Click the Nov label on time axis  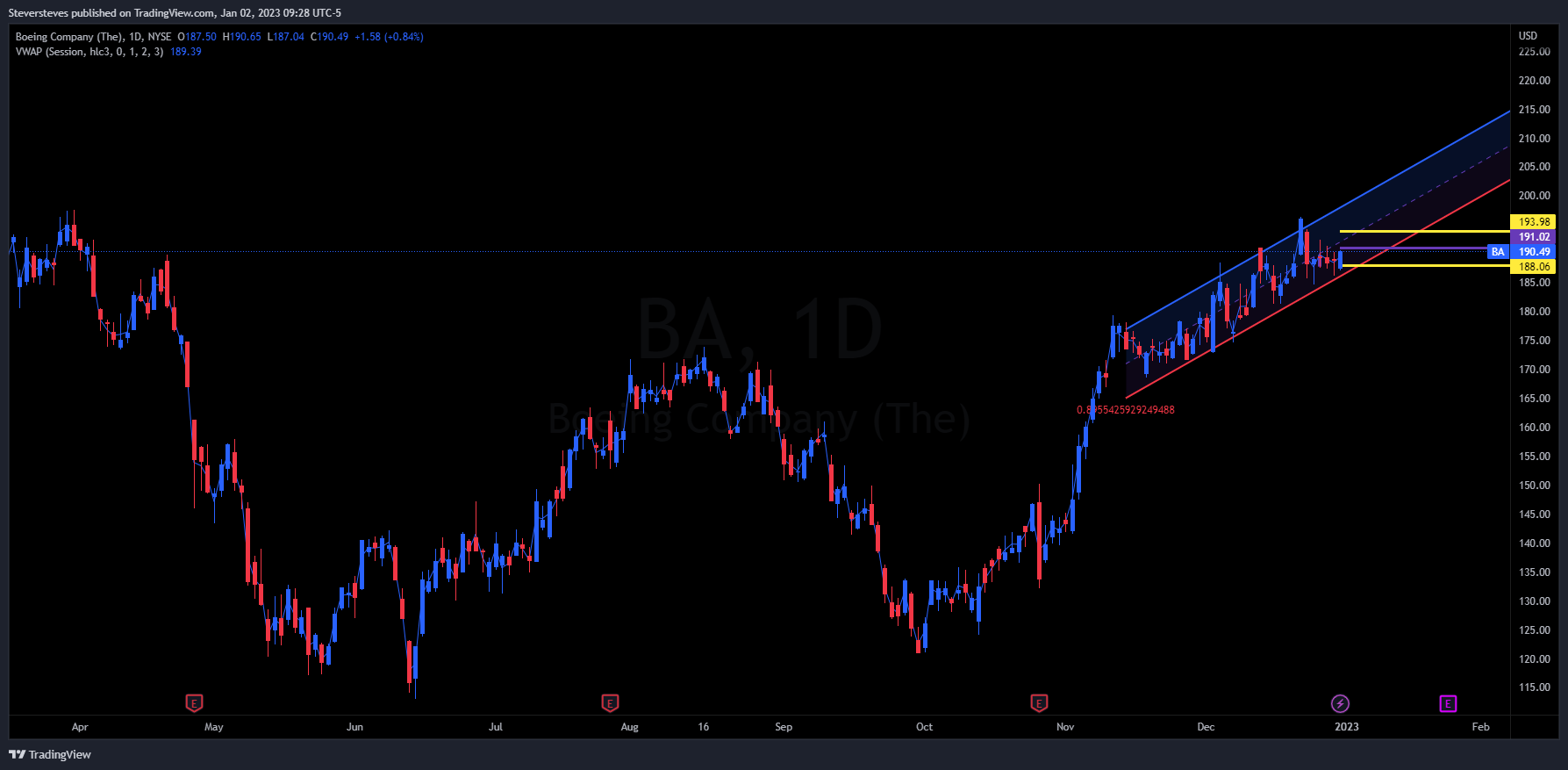coord(1065,727)
